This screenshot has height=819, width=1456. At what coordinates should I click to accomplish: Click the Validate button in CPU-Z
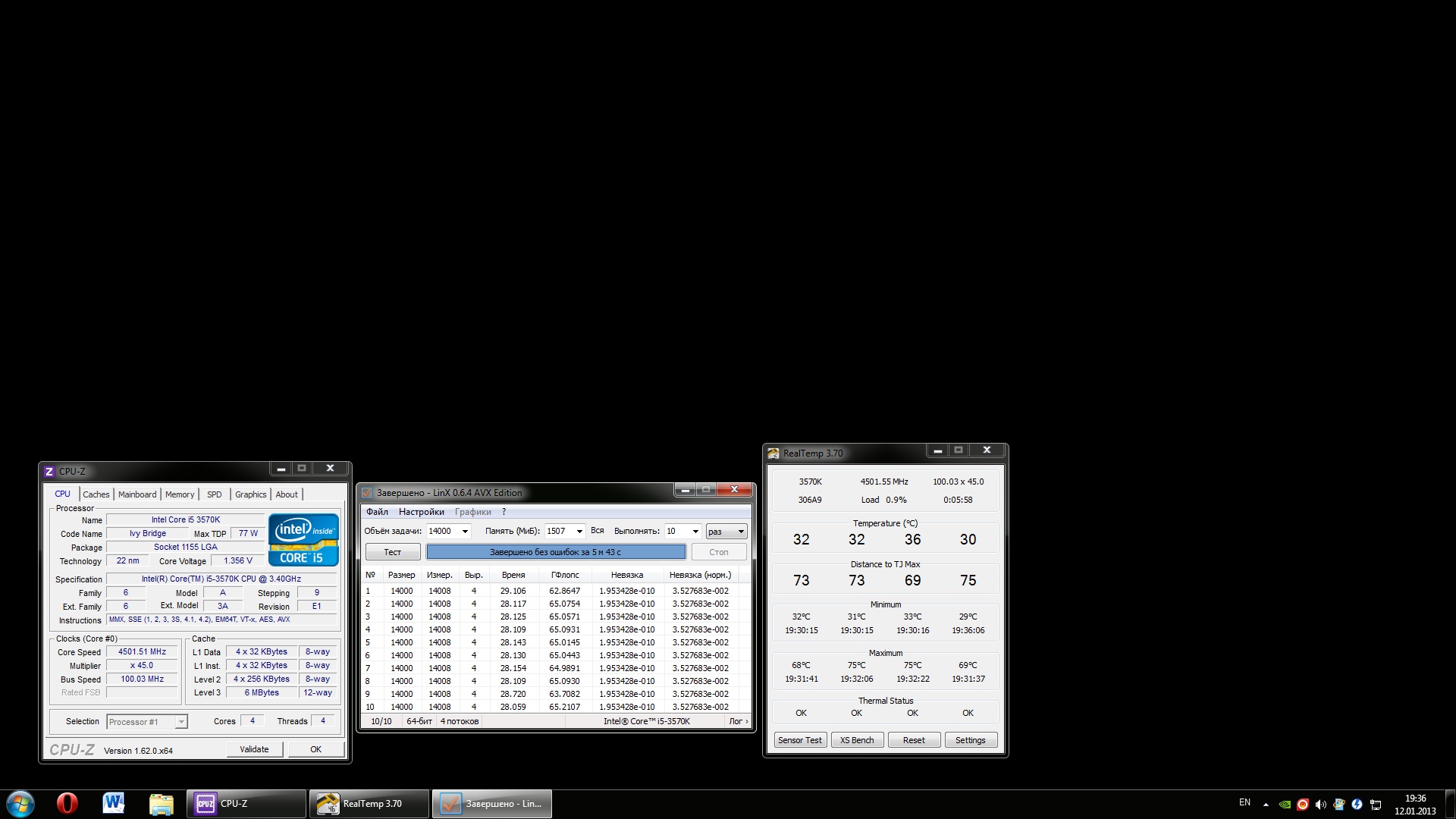click(x=254, y=749)
